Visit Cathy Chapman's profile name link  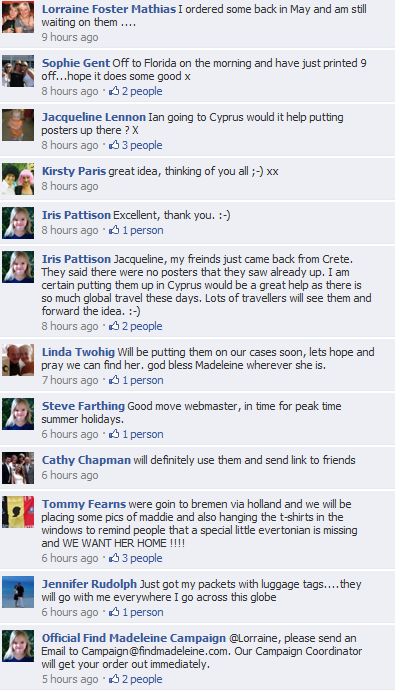coord(86,460)
